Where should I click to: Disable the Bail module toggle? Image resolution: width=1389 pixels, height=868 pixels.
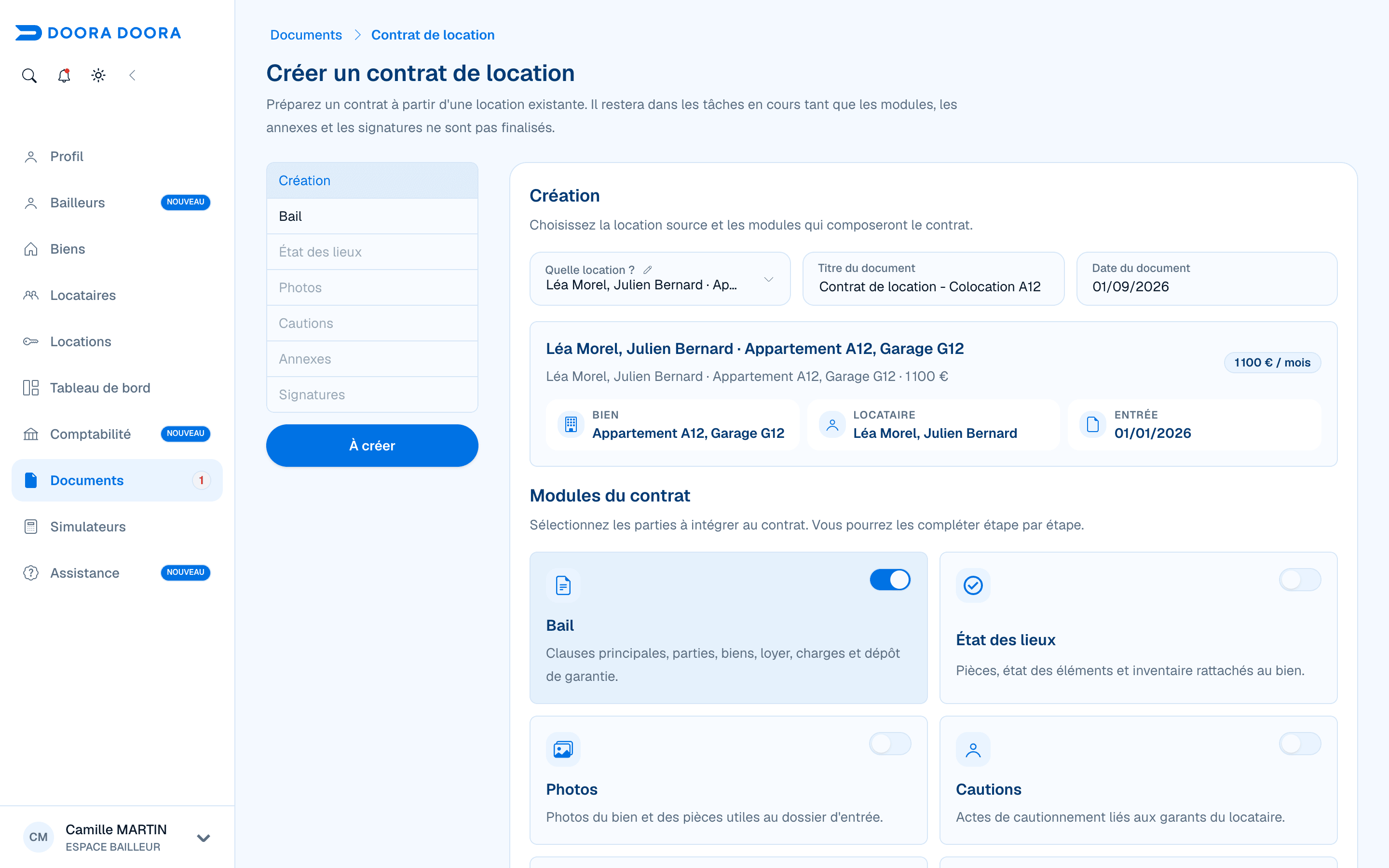coord(890,580)
